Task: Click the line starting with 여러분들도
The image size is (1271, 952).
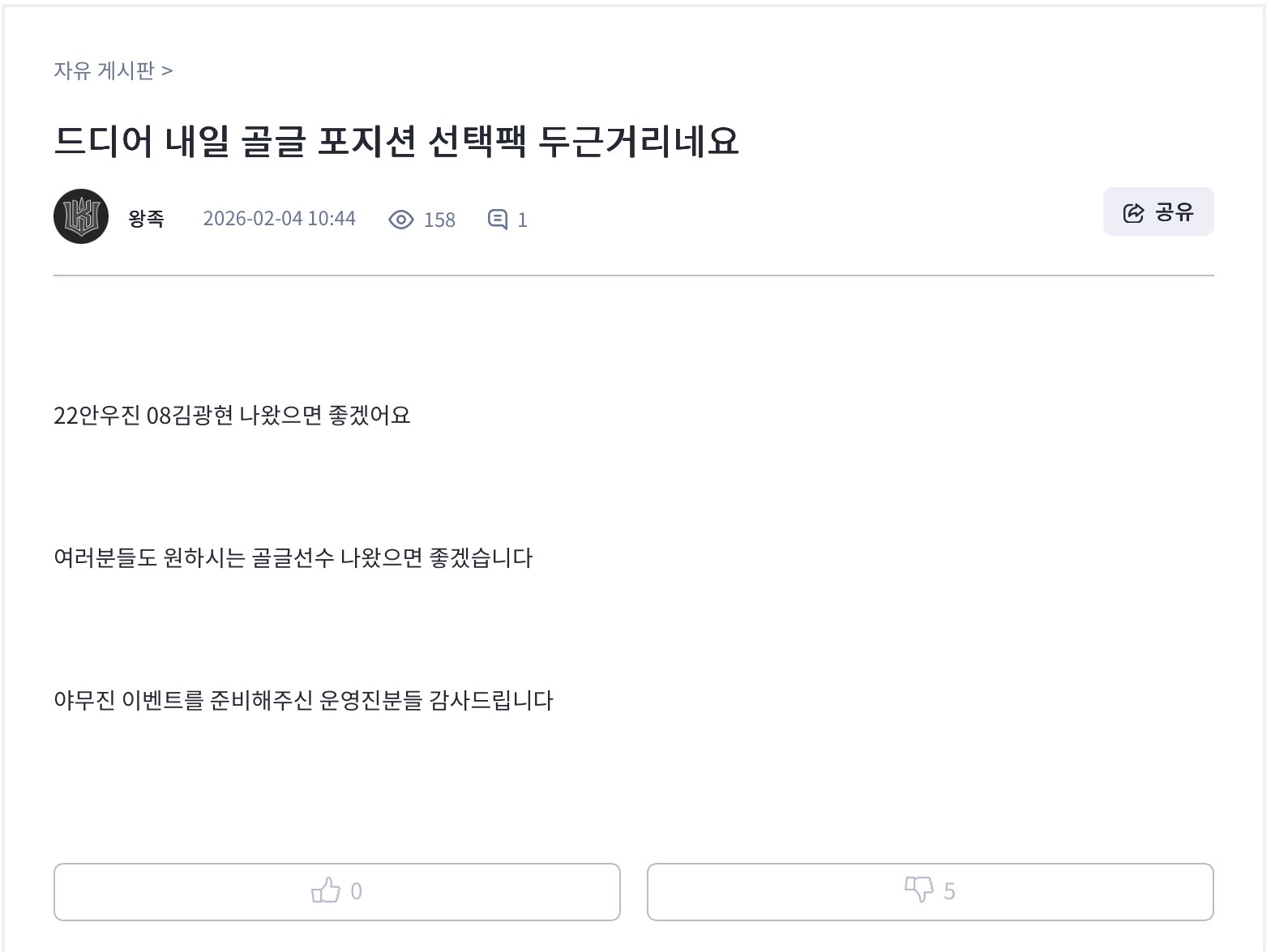Action: pos(293,558)
